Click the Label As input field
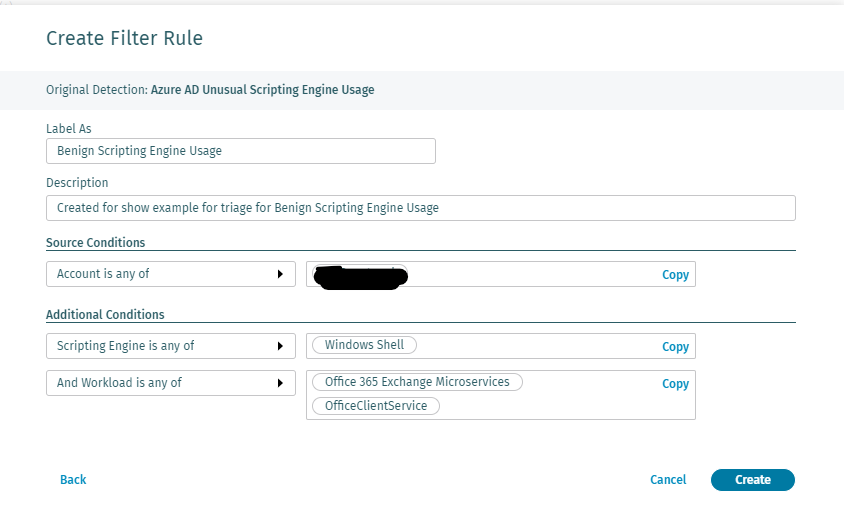This screenshot has height=513, width=844. 241,151
